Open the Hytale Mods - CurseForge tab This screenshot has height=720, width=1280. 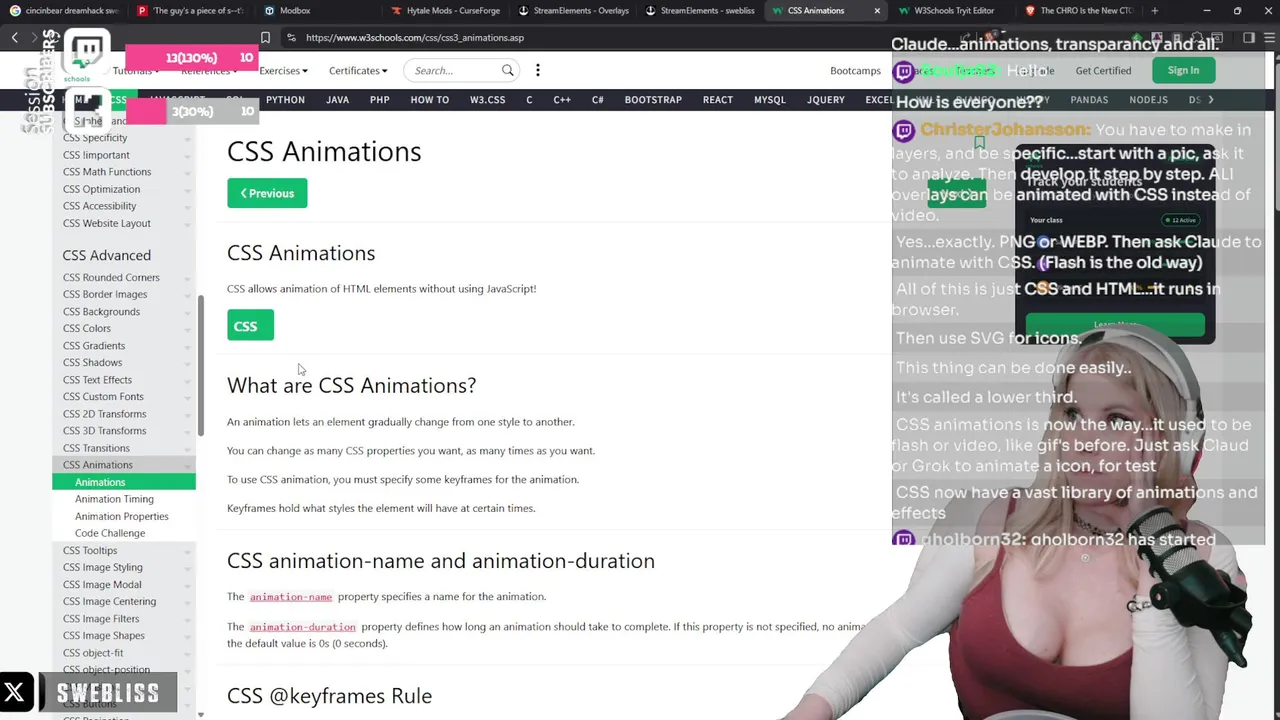445,10
